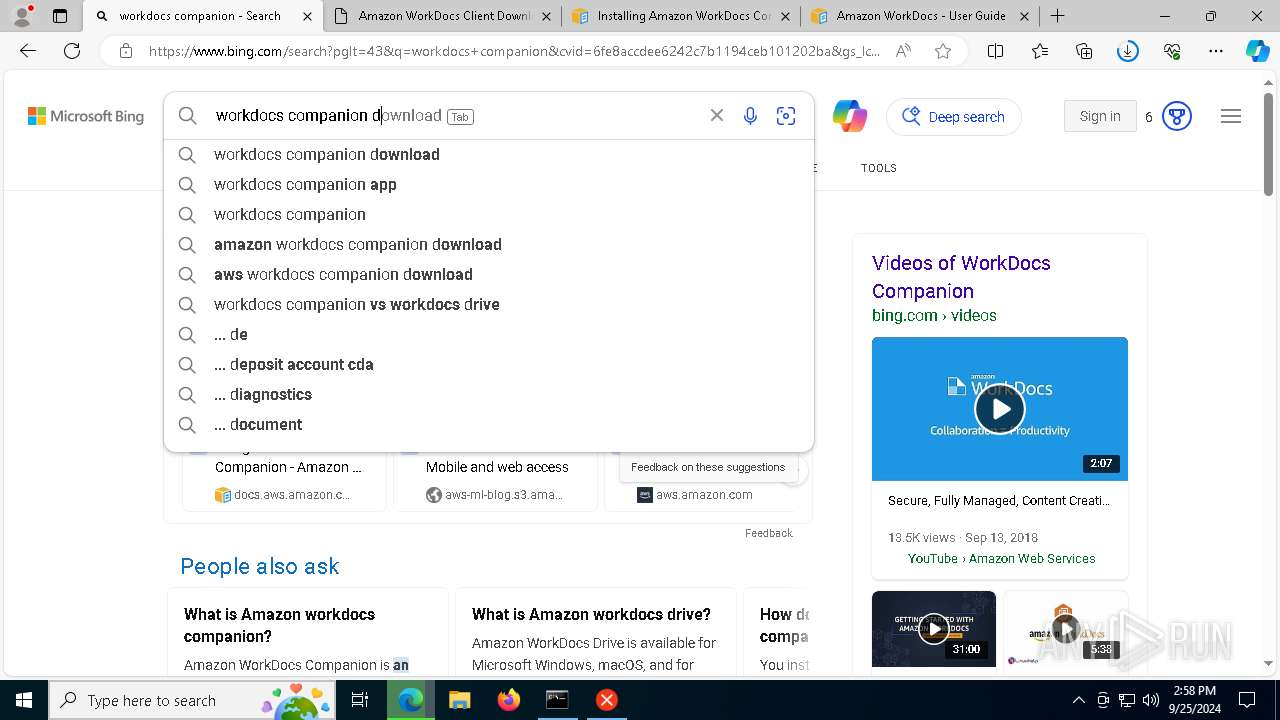Play the WorkDocs Collaboration video
The width and height of the screenshot is (1280, 720).
(x=1000, y=408)
